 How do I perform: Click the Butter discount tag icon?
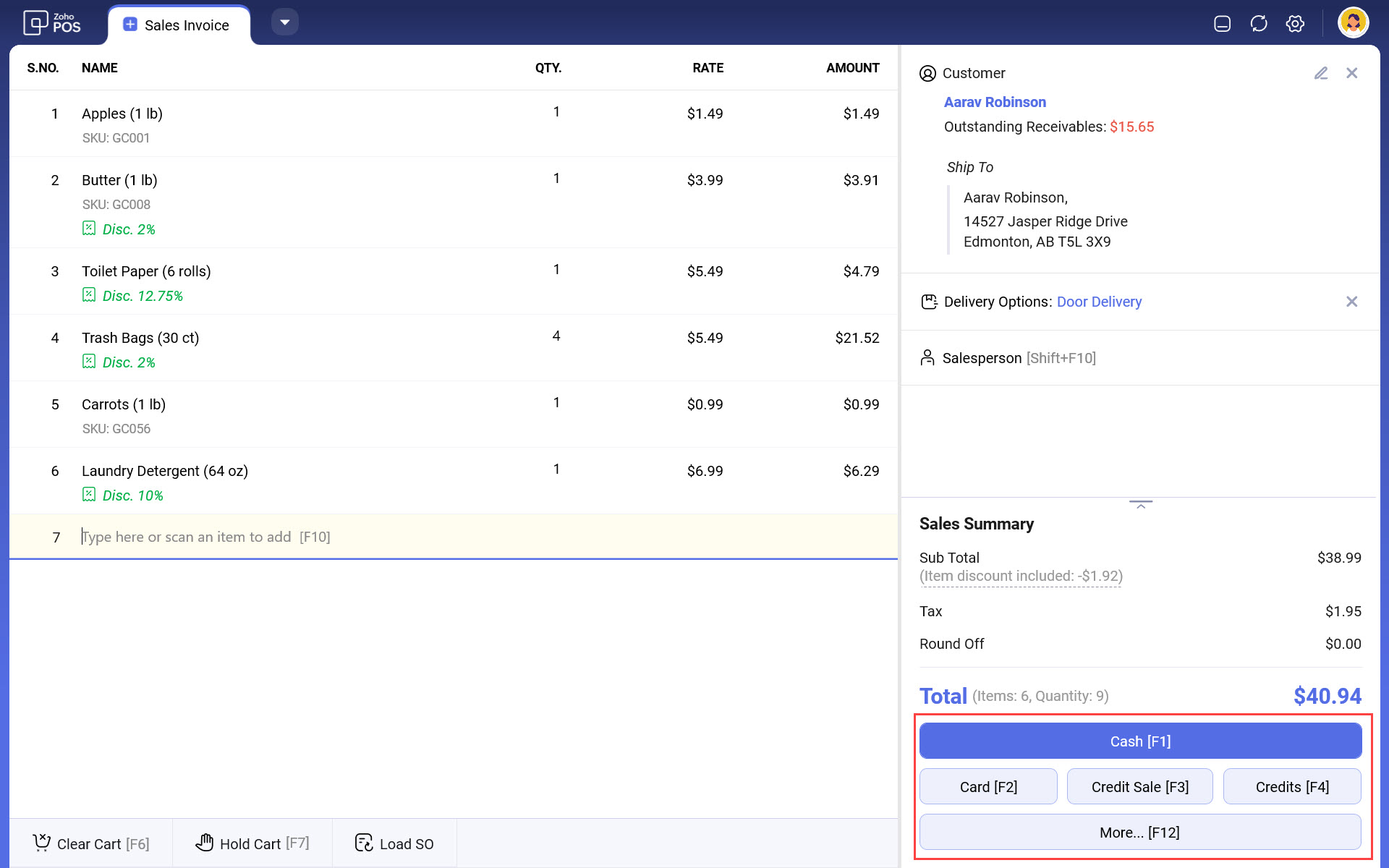point(89,229)
